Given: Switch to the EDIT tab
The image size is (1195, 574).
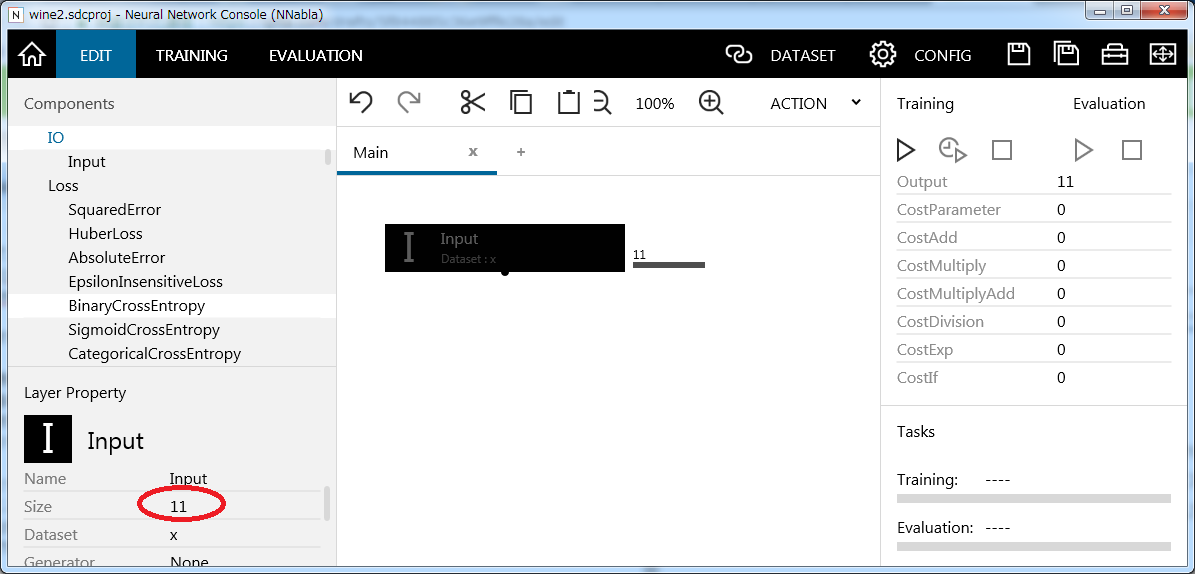Looking at the screenshot, I should (95, 55).
